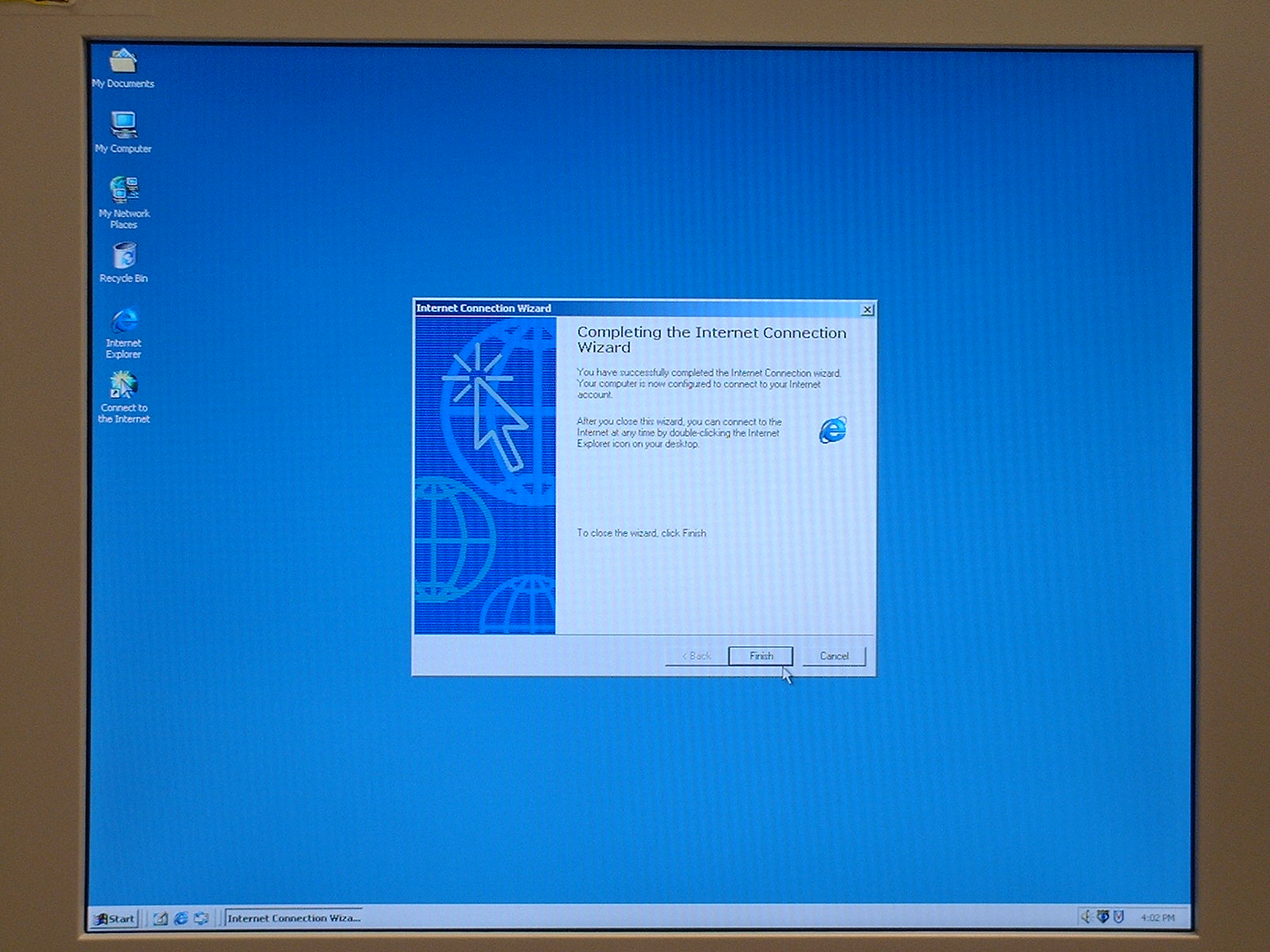Click the antivirus V shield tray icon
Viewport: 1270px width, 952px height.
[x=1119, y=917]
